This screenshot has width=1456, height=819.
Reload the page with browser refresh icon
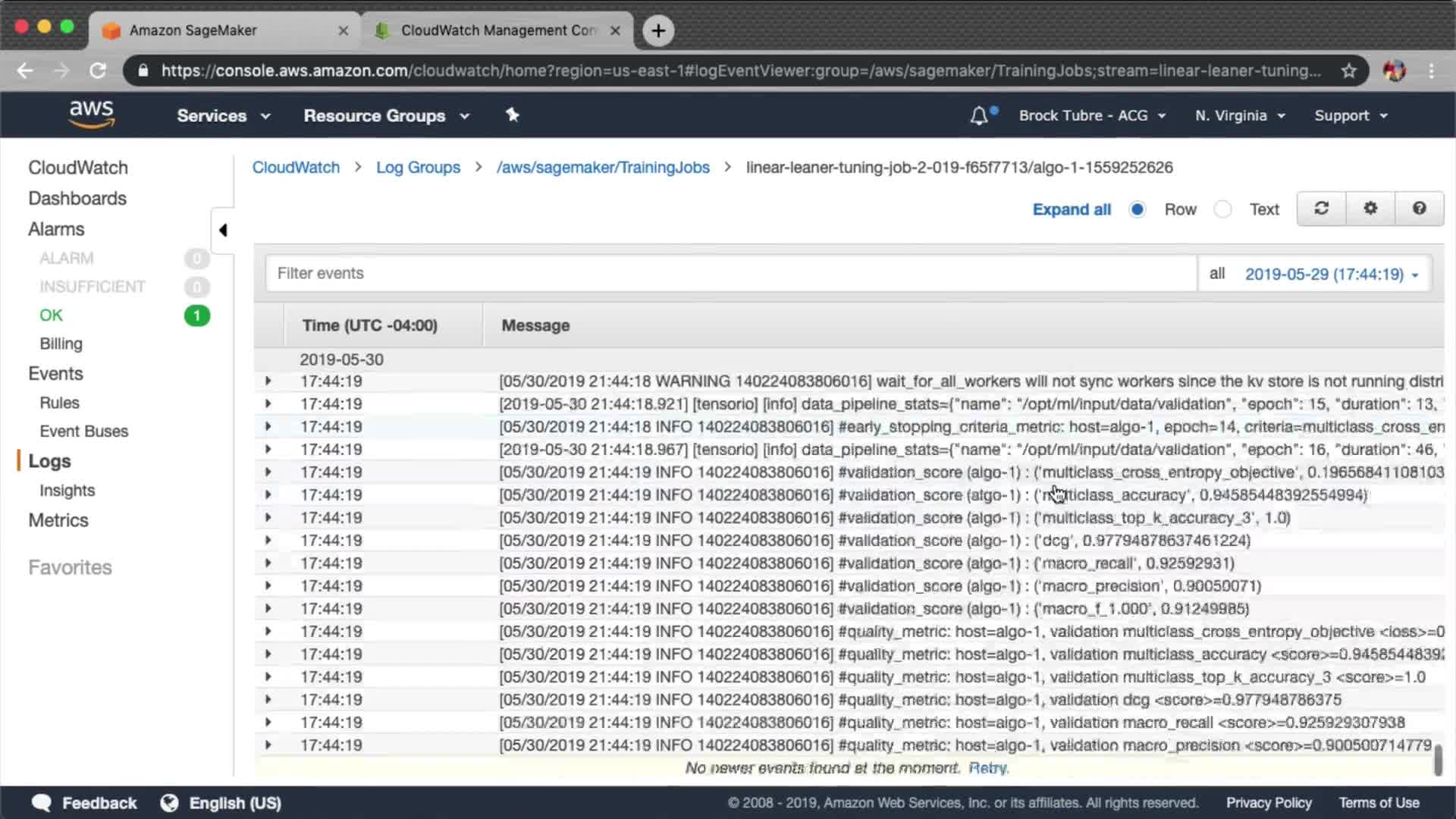(x=98, y=71)
